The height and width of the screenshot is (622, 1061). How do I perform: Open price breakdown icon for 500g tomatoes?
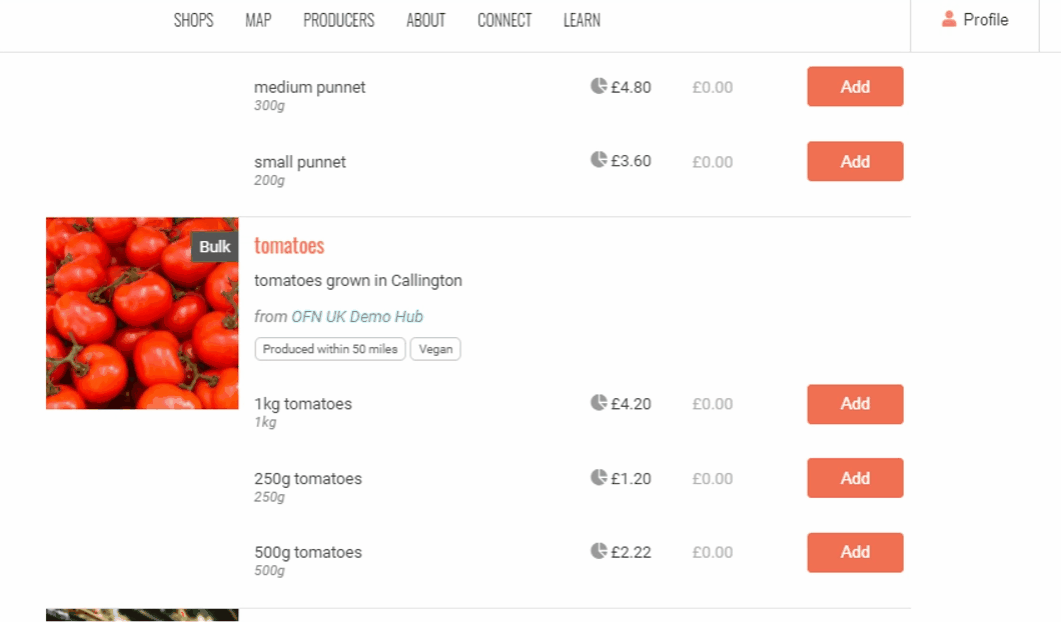pyautogui.click(x=599, y=551)
